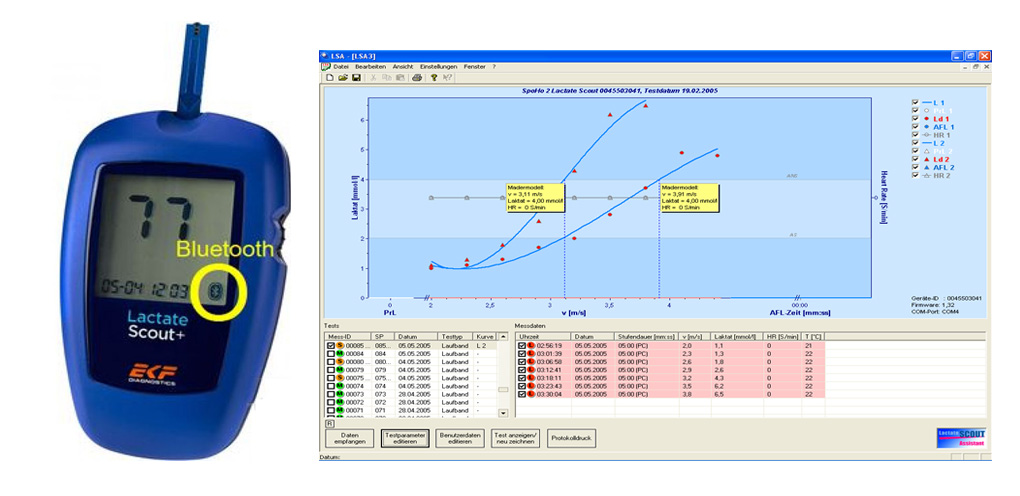The height and width of the screenshot is (496, 1020).
Task: Click the Tests list scroll down arrow
Action: (502, 413)
